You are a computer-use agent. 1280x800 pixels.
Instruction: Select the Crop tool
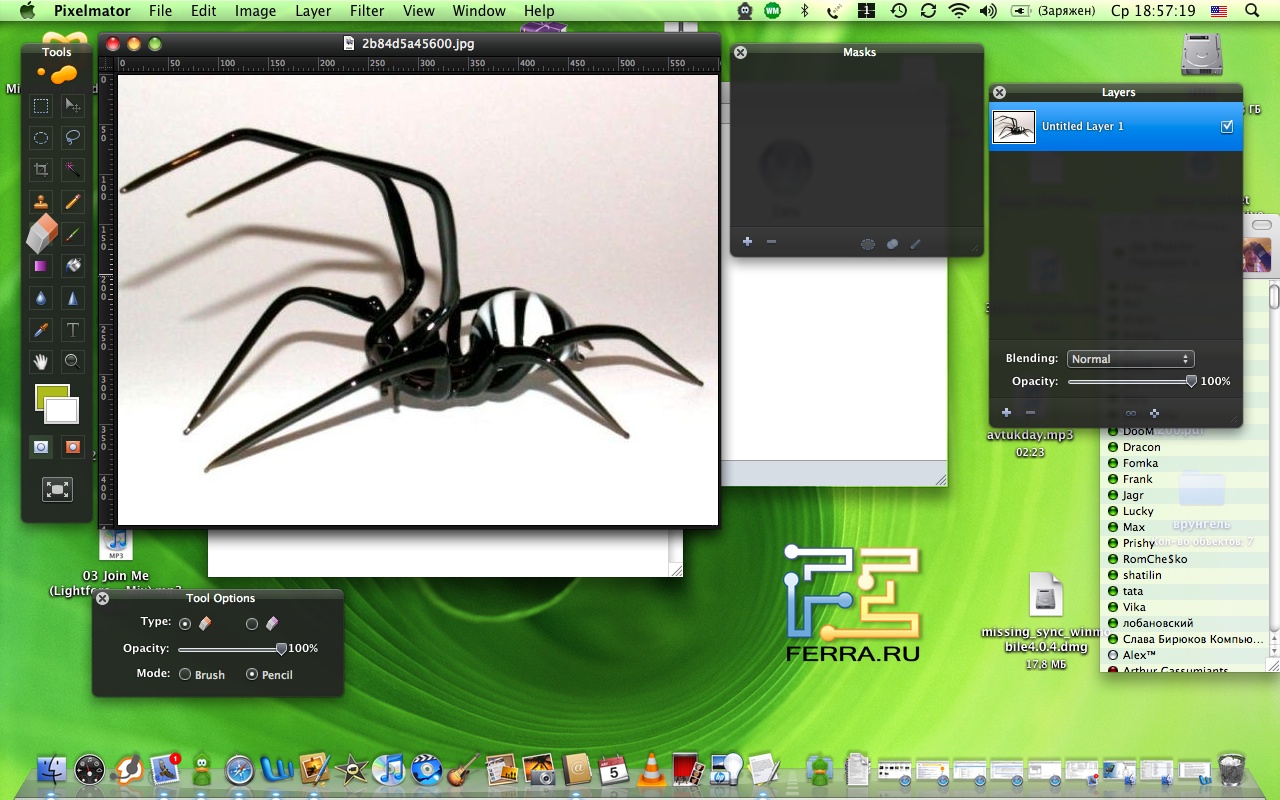coord(41,169)
